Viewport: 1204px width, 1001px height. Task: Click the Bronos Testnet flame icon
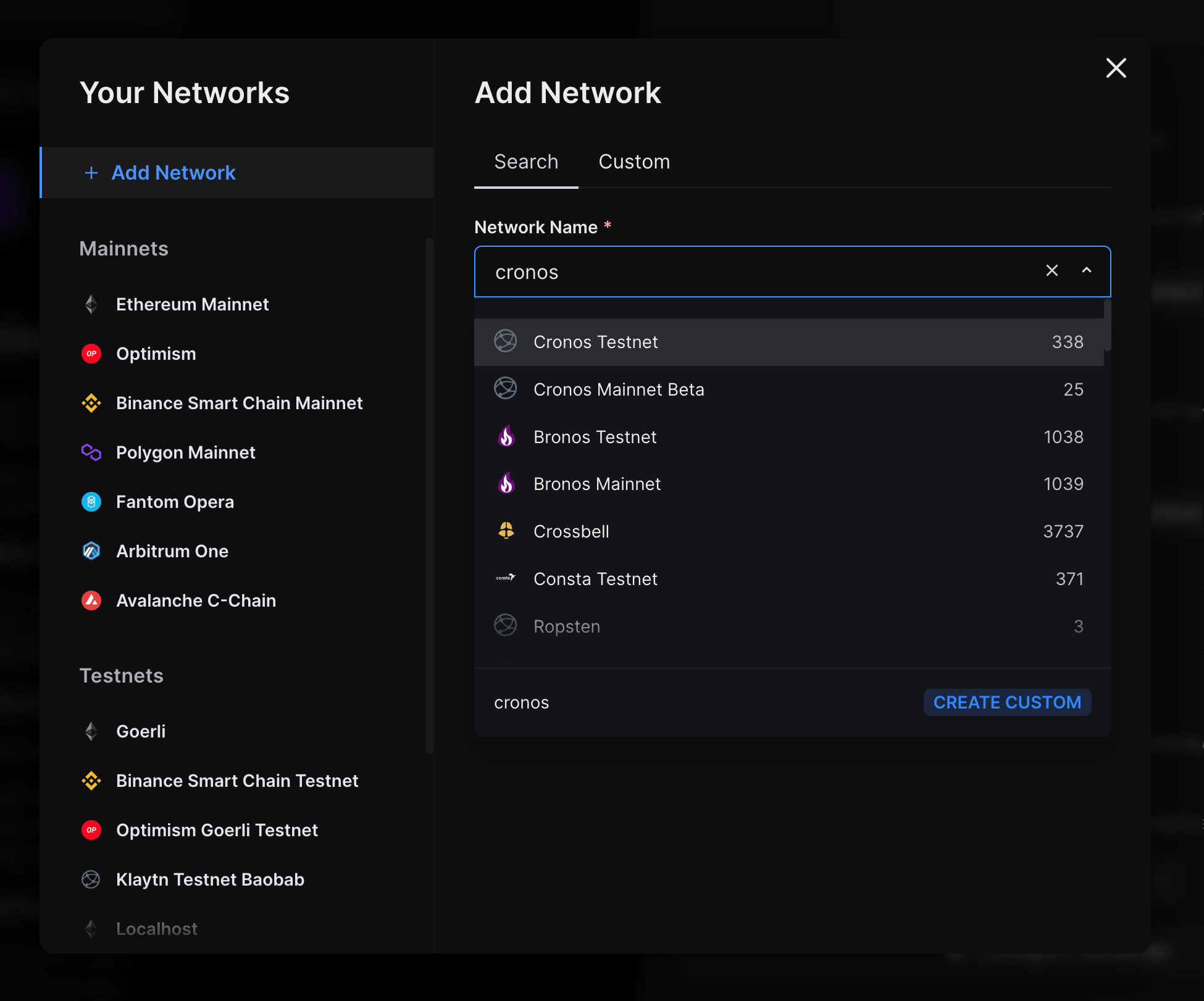[x=506, y=437]
